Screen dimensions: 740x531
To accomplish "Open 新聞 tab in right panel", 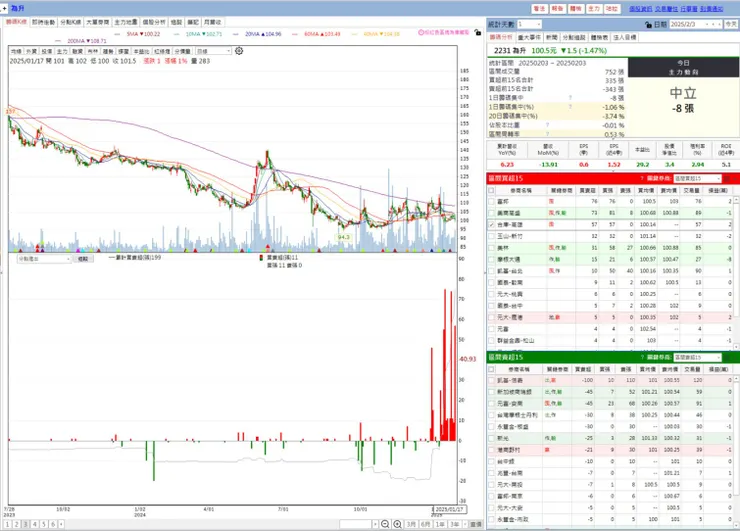I will (x=552, y=37).
